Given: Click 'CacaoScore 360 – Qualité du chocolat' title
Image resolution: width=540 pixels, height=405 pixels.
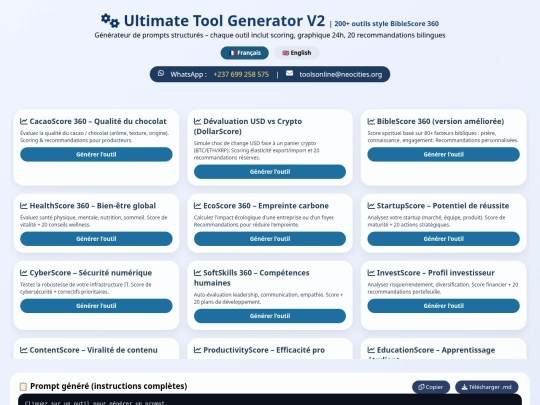Looking at the screenshot, I should click(98, 121).
